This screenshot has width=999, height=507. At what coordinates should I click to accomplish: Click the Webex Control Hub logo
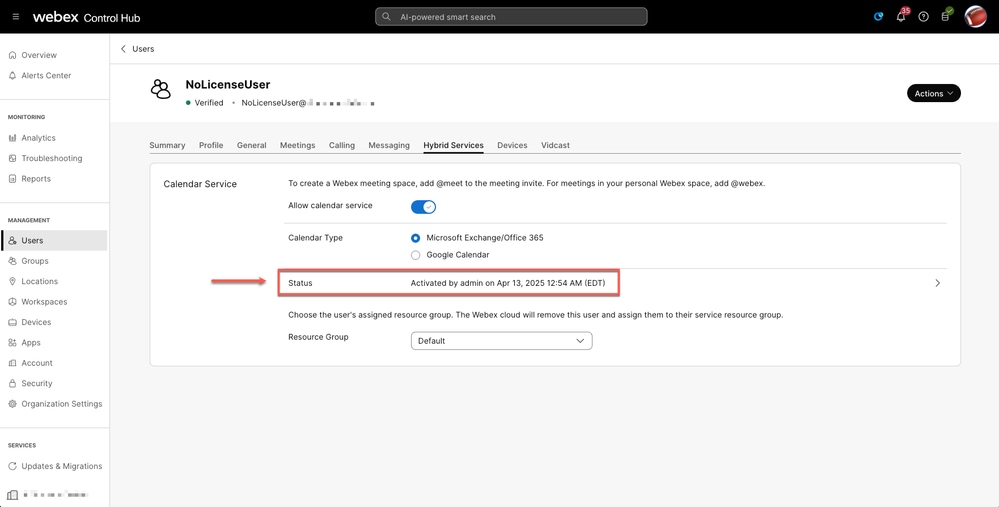(x=87, y=17)
